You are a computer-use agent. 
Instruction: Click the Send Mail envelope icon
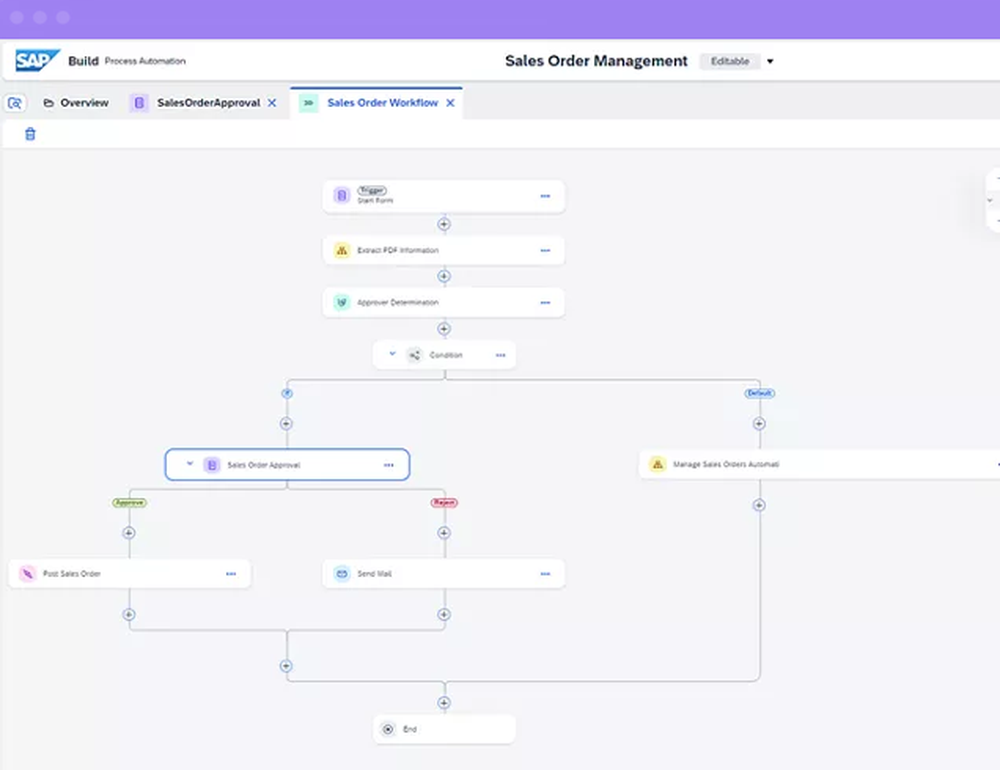click(x=342, y=574)
